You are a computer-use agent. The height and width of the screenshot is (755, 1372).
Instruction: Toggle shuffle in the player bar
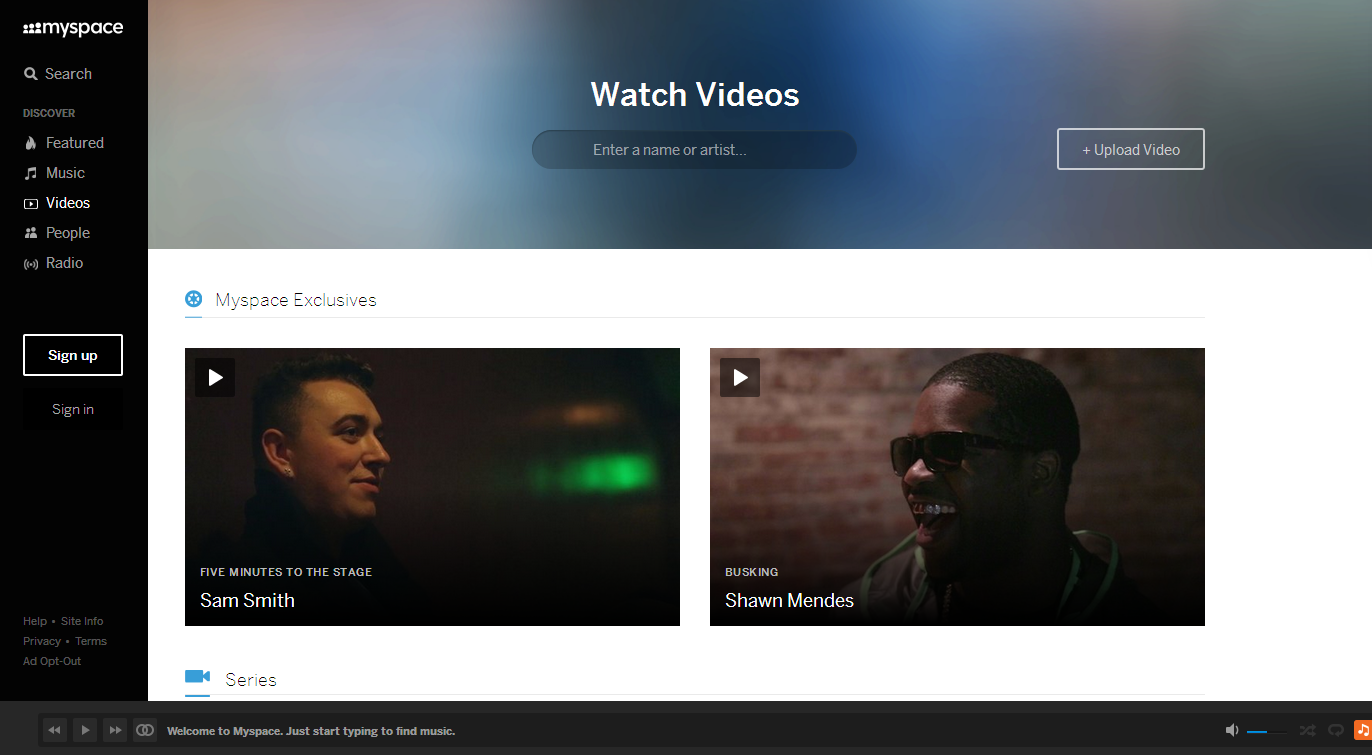1307,731
